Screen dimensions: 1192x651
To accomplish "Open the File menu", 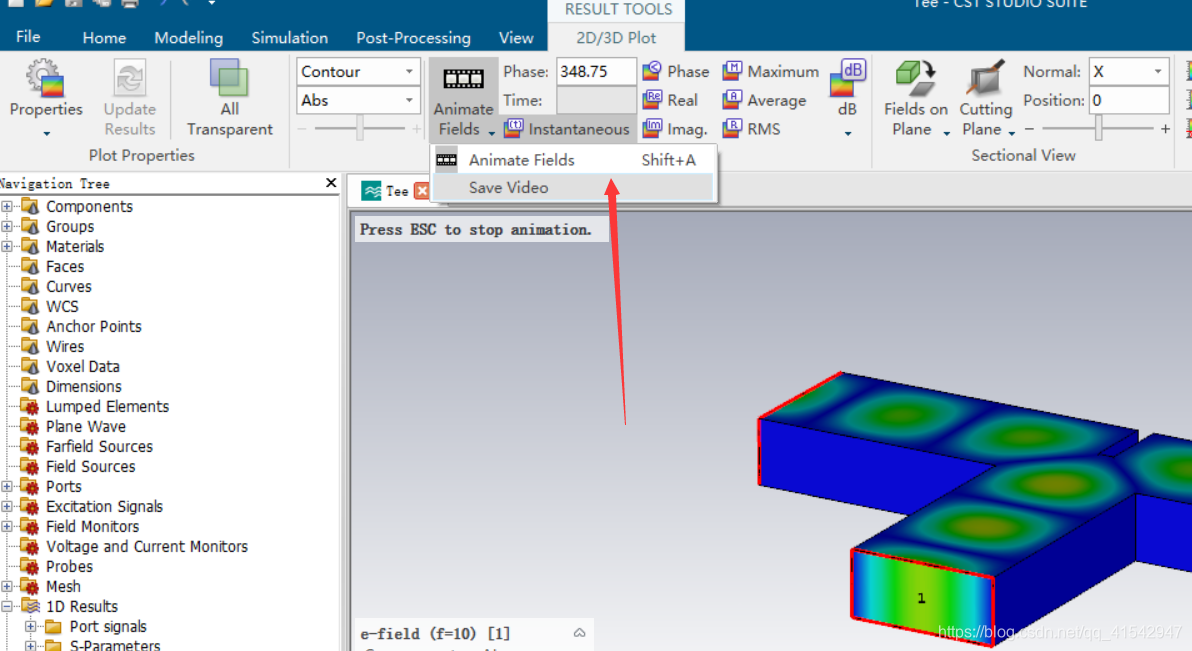I will tap(28, 37).
